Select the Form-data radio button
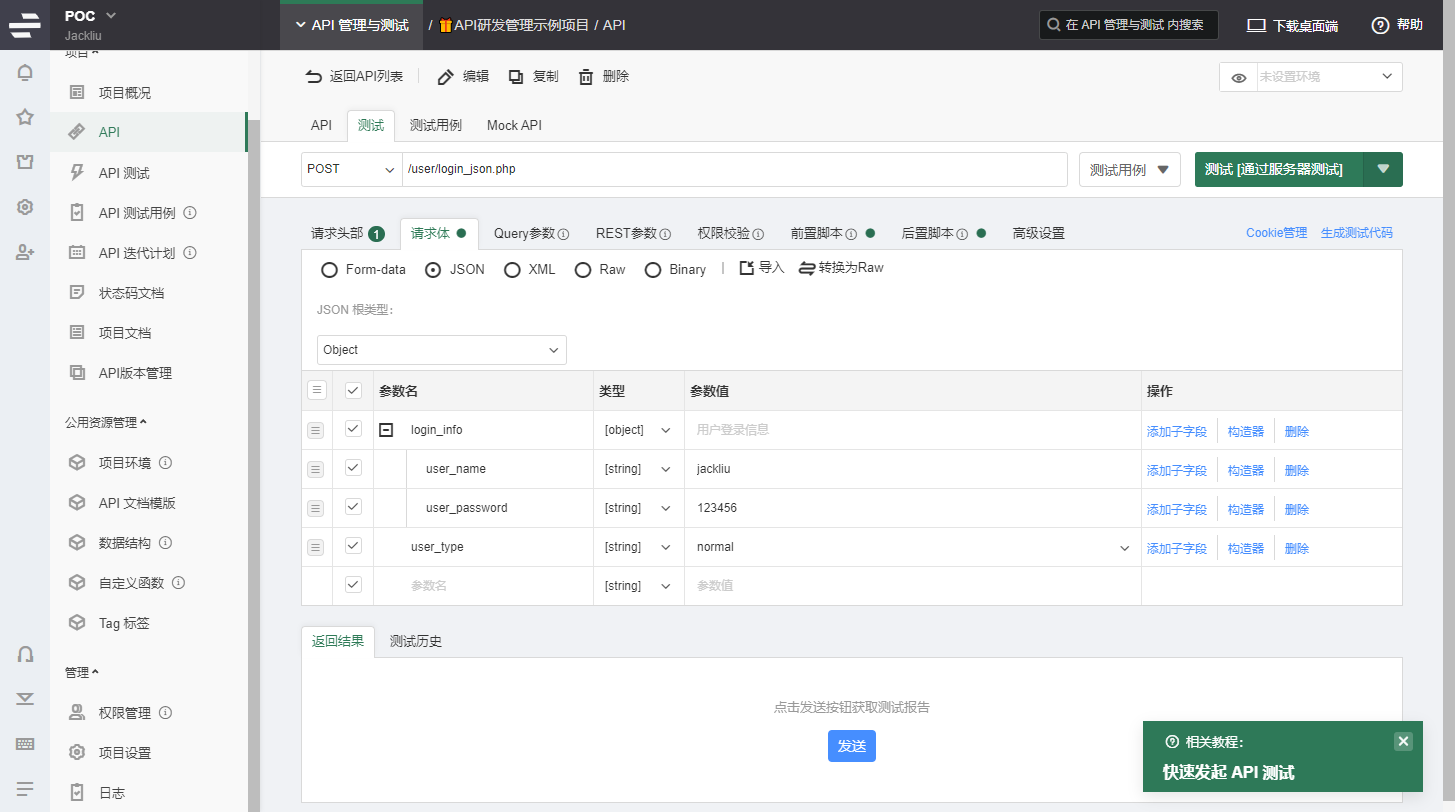This screenshot has width=1455, height=812. pyautogui.click(x=329, y=270)
